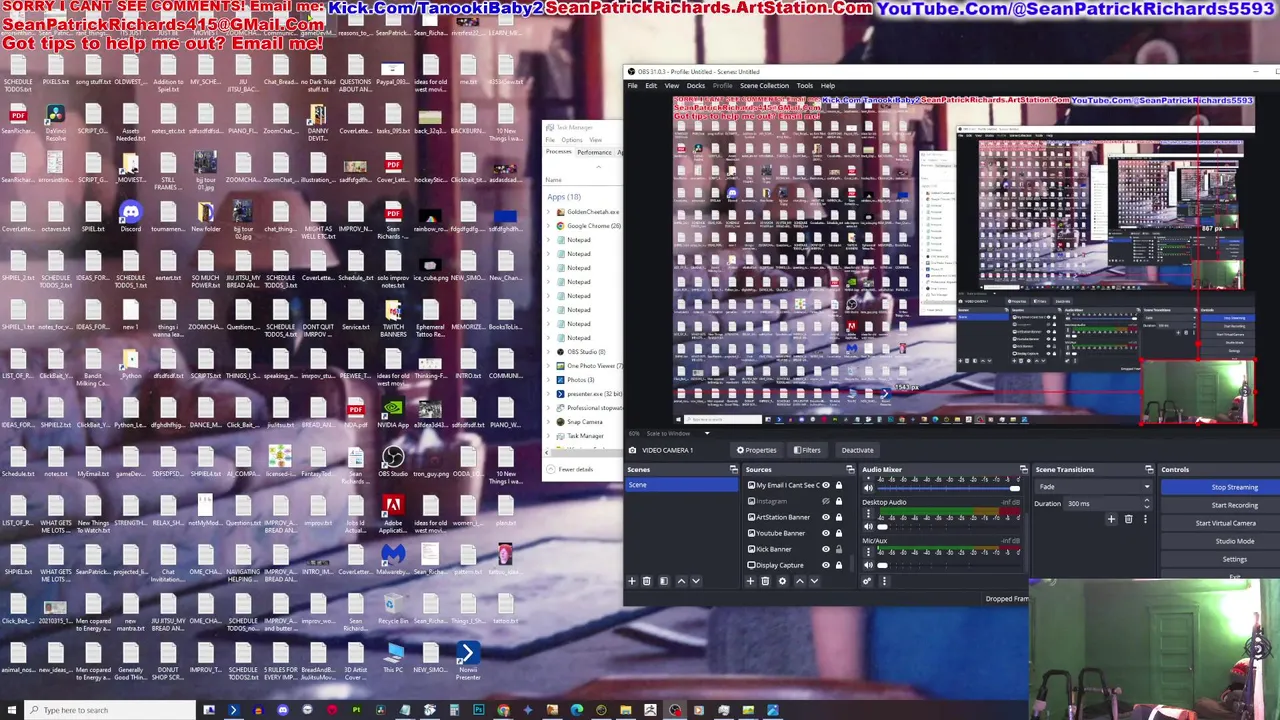Hide the Display Capture source
1280x720 pixels.
(x=826, y=565)
